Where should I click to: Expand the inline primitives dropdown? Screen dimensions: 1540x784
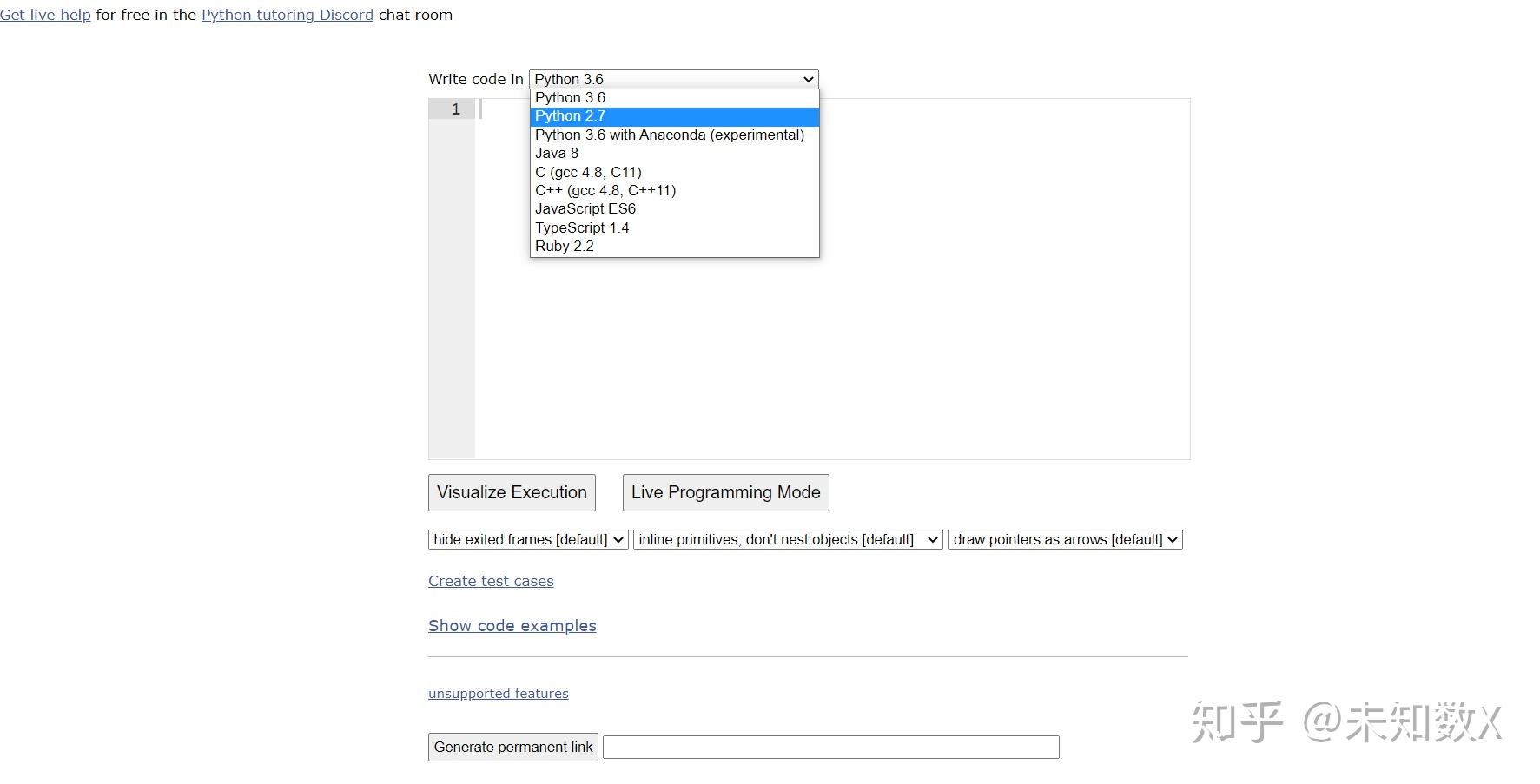pyautogui.click(x=788, y=539)
